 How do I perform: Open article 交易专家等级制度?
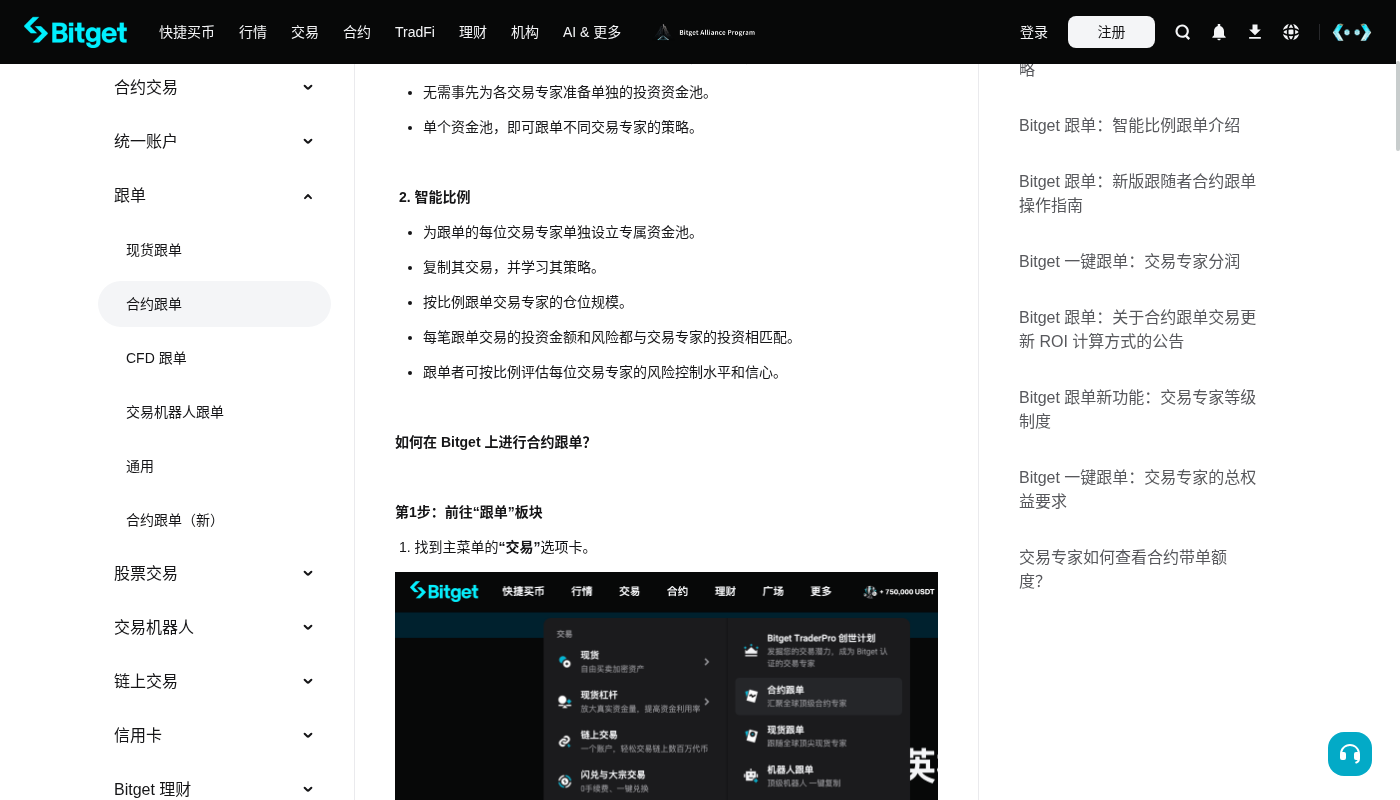[1137, 409]
